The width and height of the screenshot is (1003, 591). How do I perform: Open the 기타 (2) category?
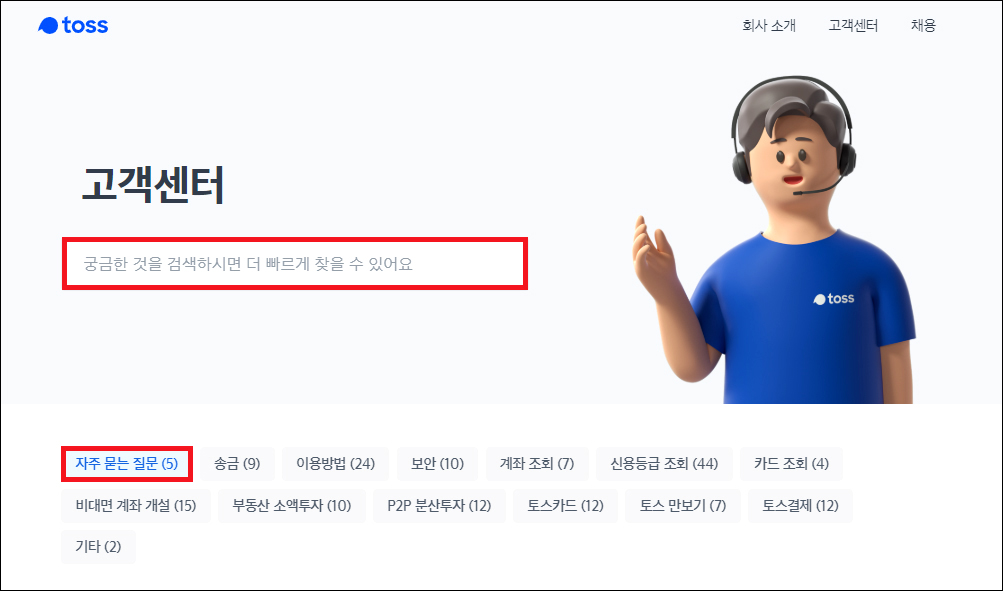pos(98,547)
